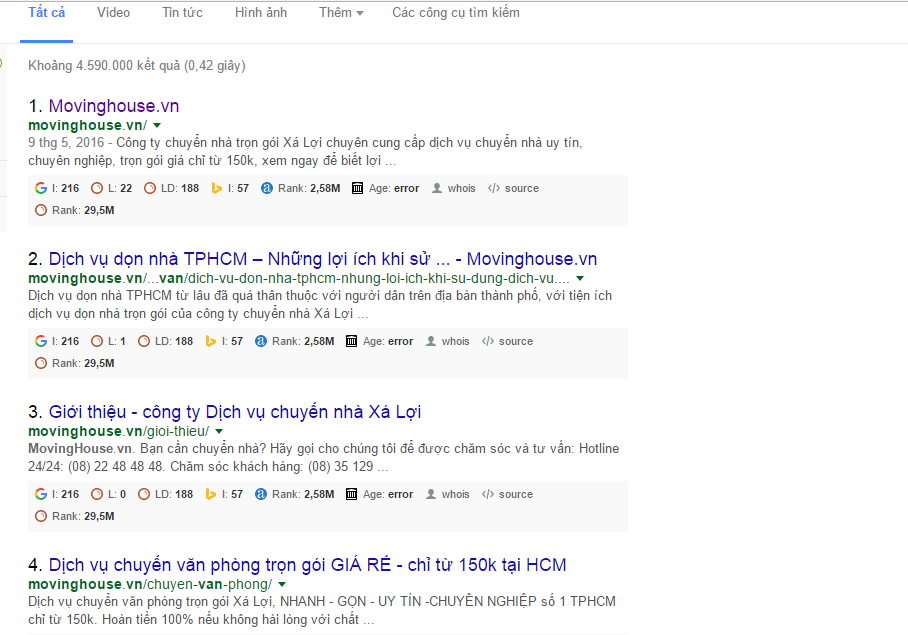Click Khoảng 4.590.000 kết quả stats text

tap(137, 65)
